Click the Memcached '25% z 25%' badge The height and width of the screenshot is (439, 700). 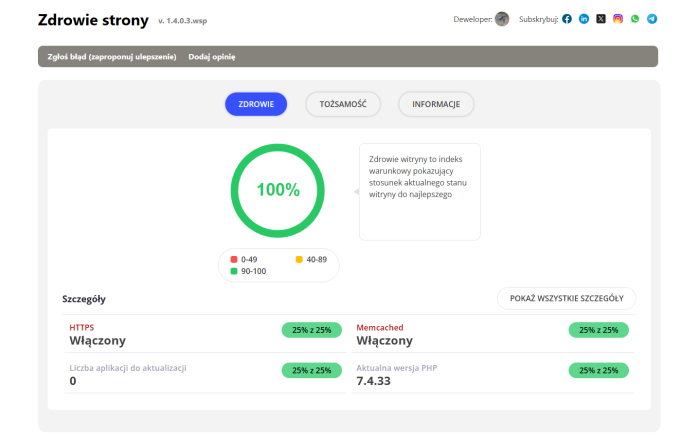click(x=599, y=329)
